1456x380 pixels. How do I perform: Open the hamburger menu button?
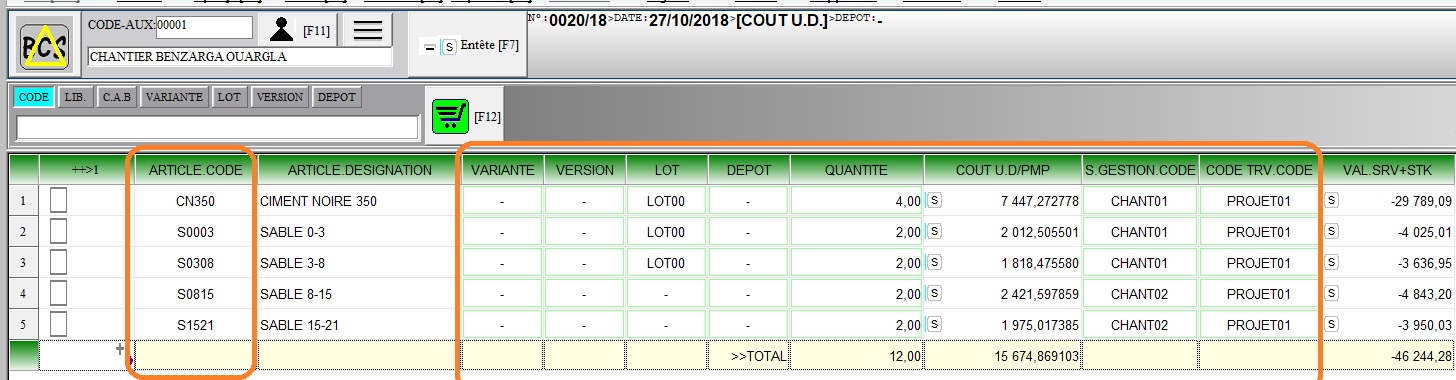tap(368, 30)
